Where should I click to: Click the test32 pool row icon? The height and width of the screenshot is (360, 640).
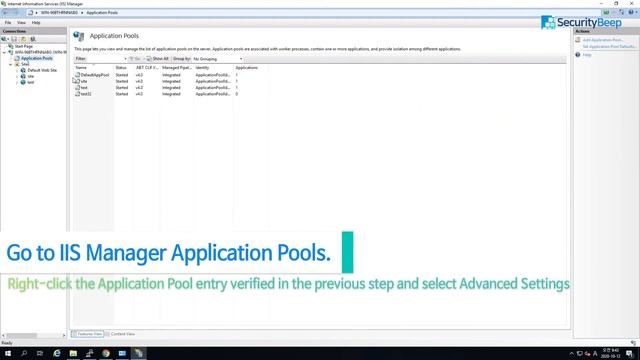point(78,93)
